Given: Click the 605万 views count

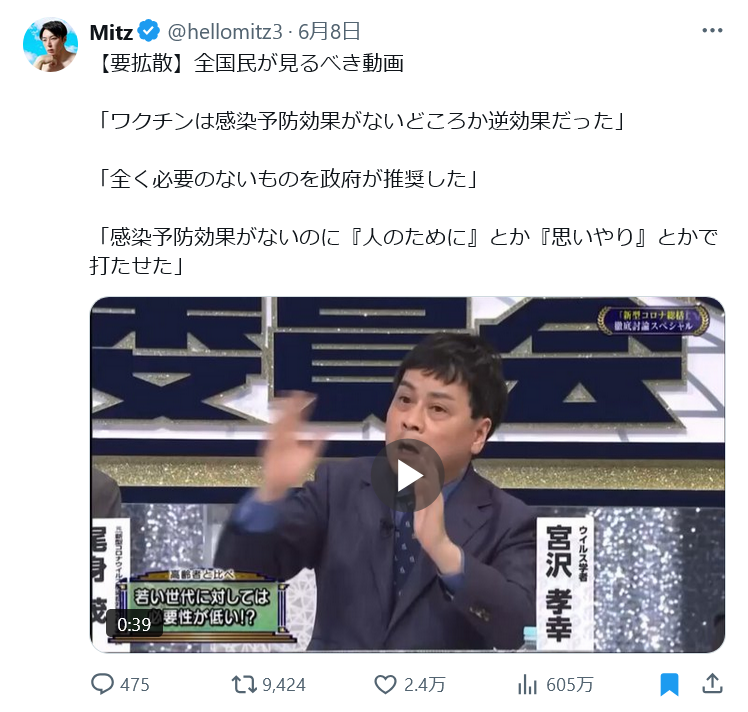Looking at the screenshot, I should click(x=570, y=685).
